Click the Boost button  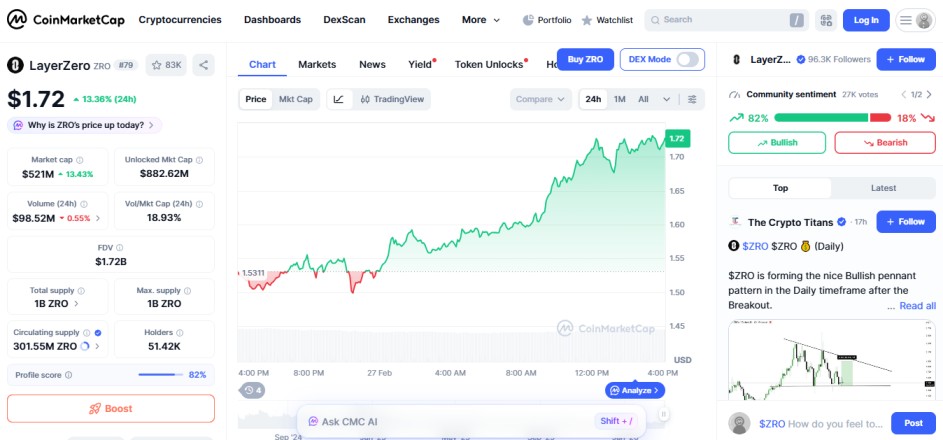point(111,409)
